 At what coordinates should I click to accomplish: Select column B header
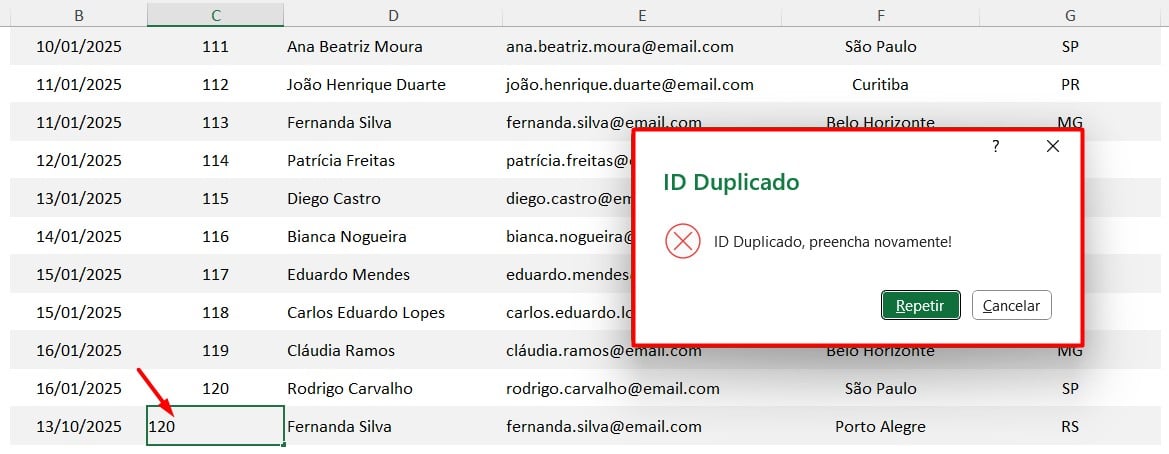pyautogui.click(x=79, y=15)
